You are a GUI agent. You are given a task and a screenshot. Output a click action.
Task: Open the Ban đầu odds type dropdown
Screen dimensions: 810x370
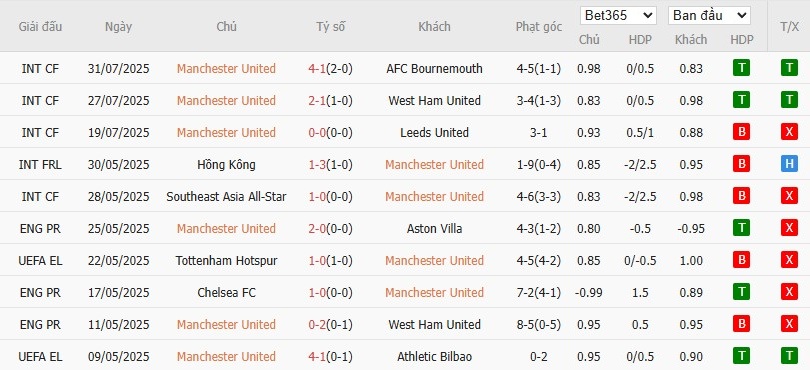709,16
